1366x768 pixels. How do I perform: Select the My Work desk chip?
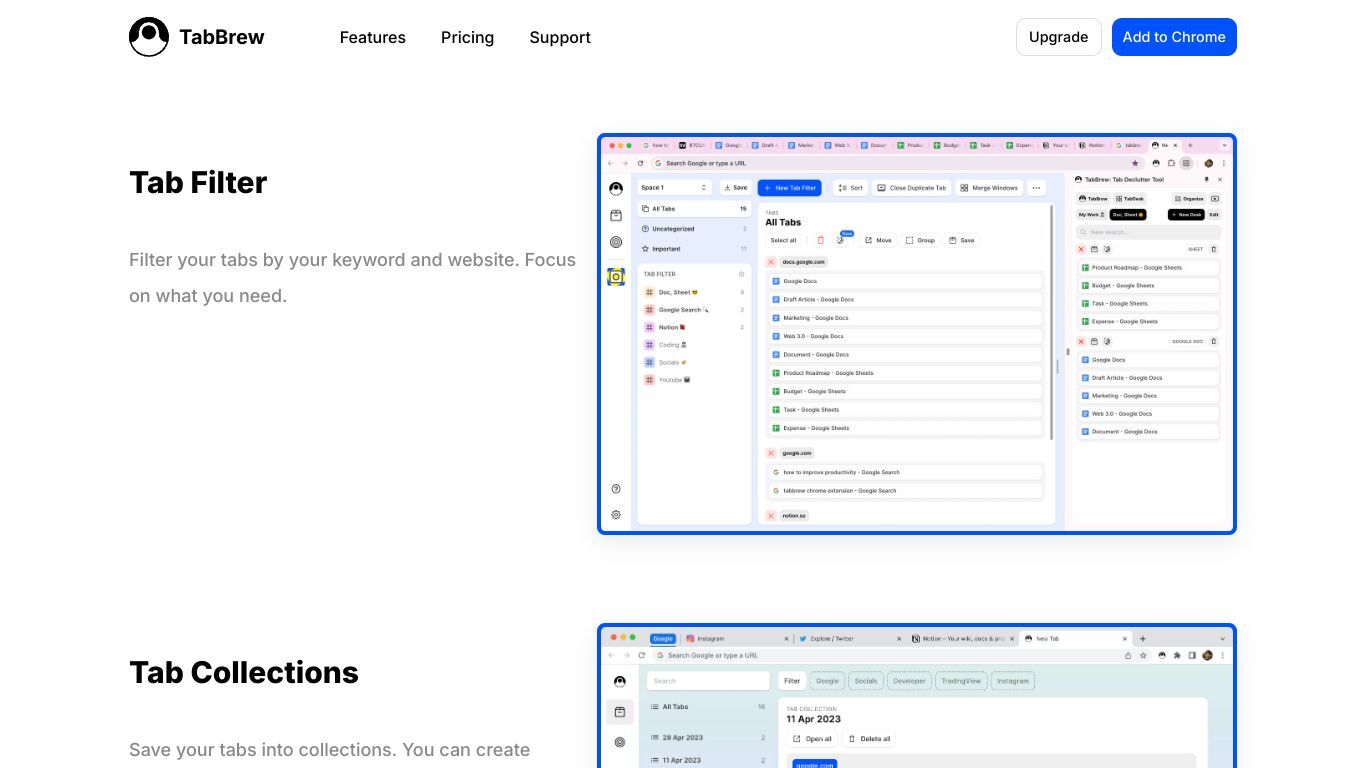click(1091, 215)
